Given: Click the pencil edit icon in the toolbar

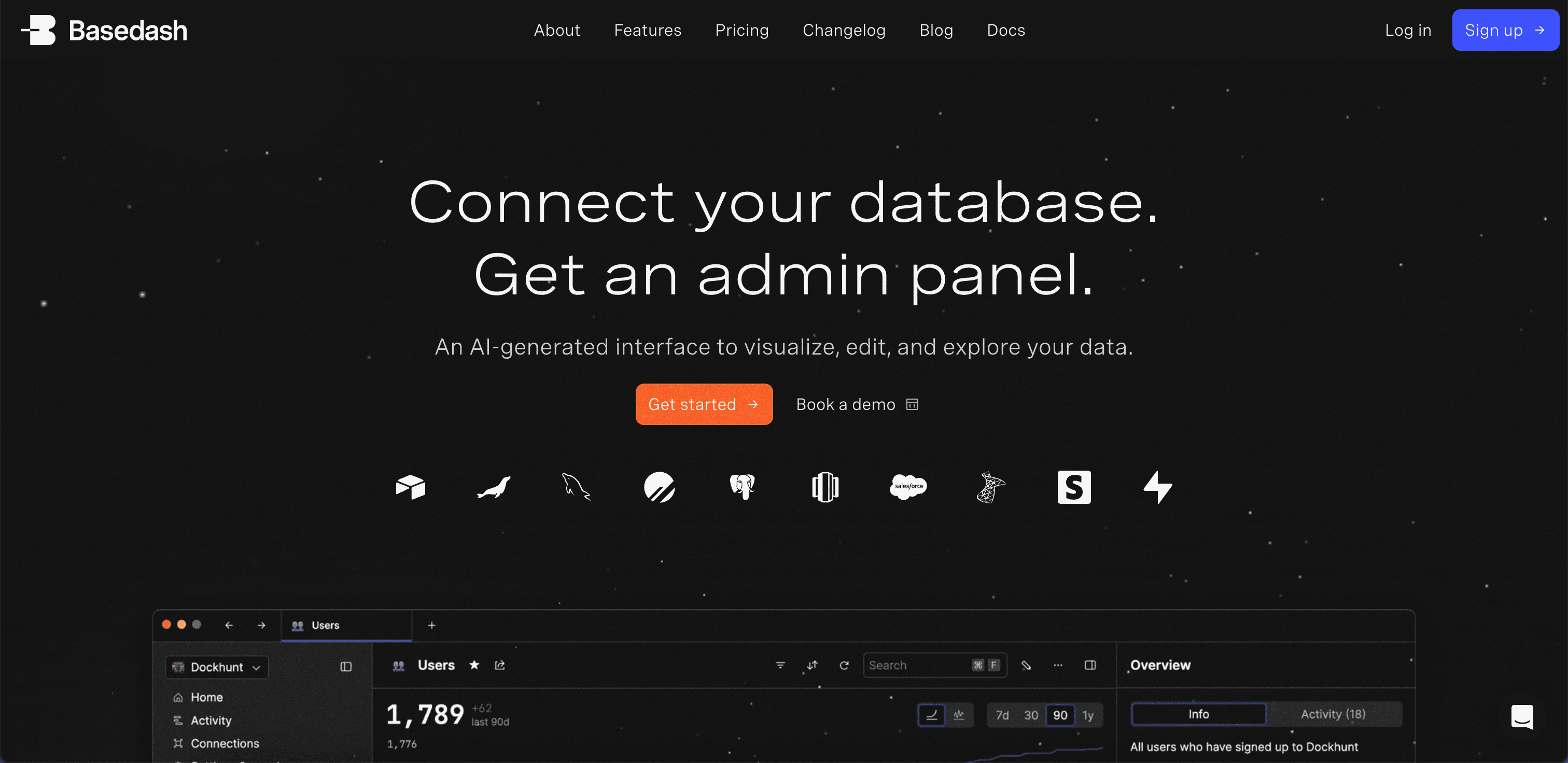Looking at the screenshot, I should 1027,665.
